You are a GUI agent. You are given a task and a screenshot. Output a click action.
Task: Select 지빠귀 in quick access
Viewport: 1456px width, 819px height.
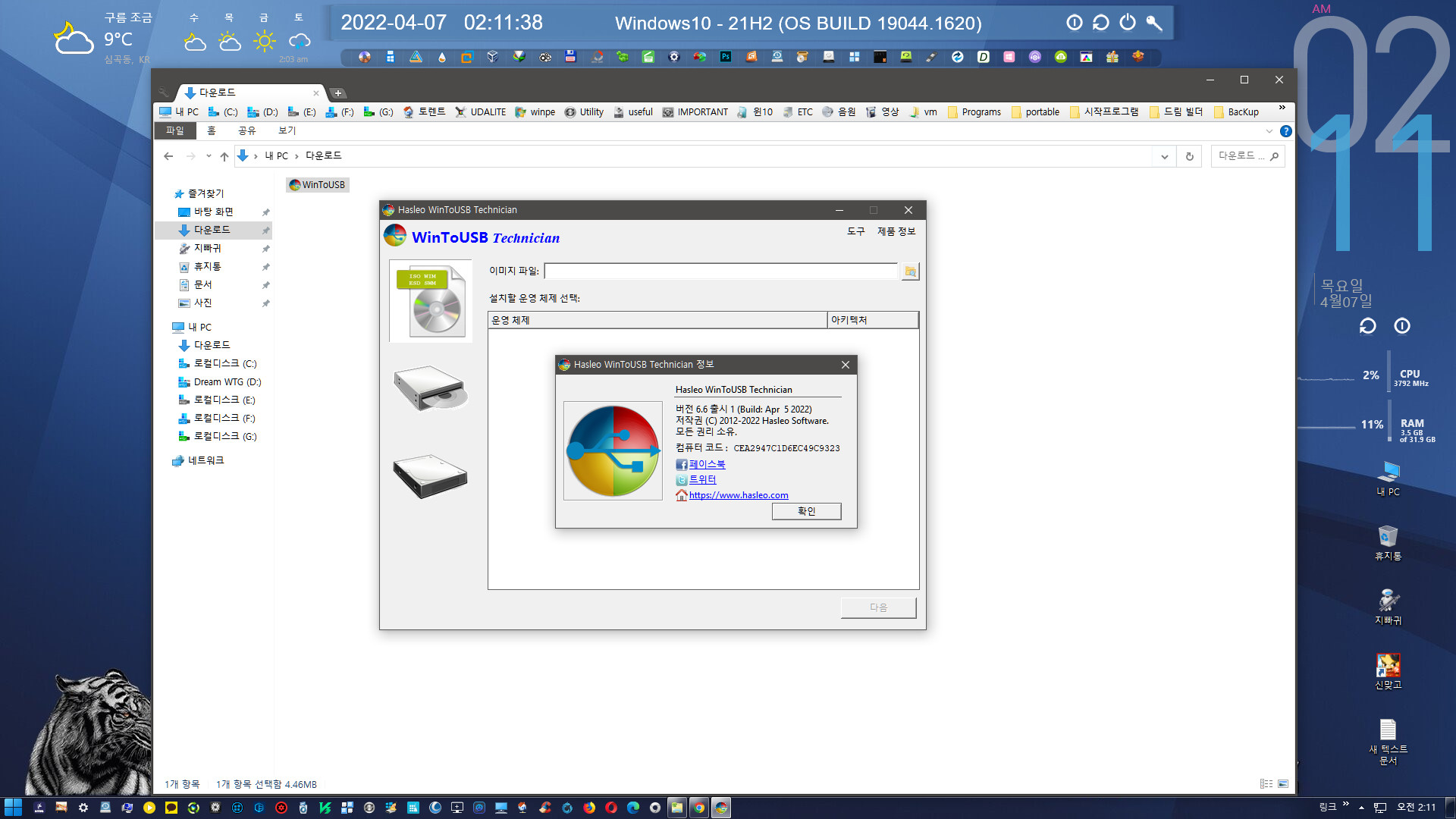point(208,249)
